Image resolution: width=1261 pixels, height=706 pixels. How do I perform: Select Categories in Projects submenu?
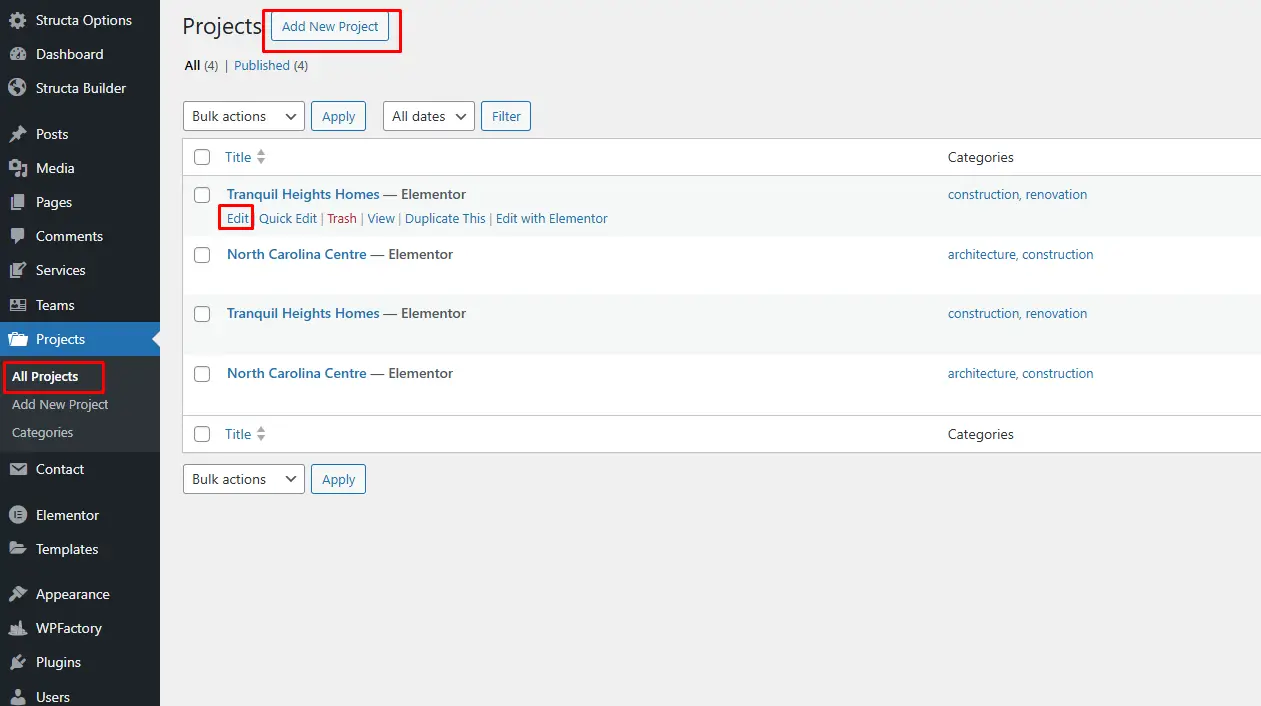point(42,433)
